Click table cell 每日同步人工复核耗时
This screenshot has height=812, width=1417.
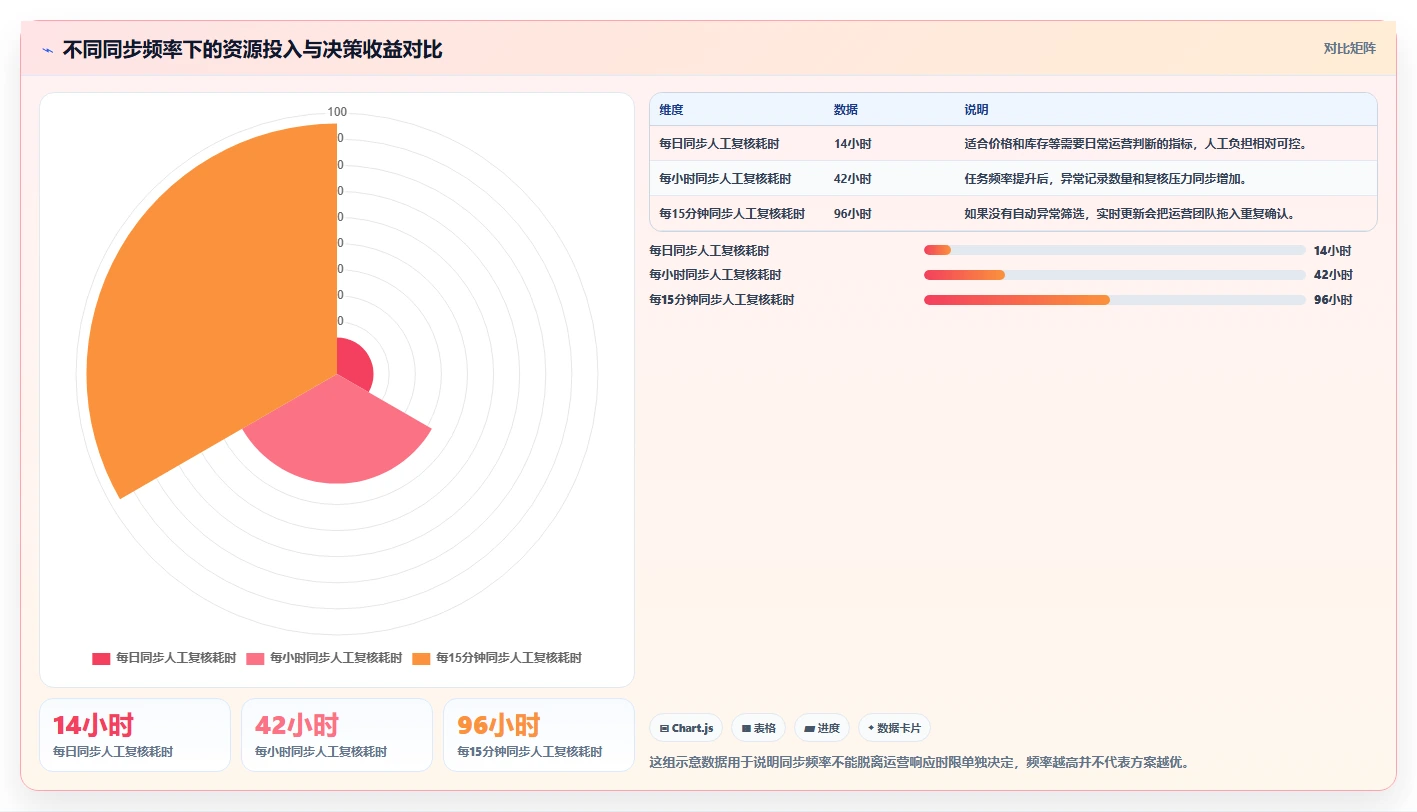(719, 144)
